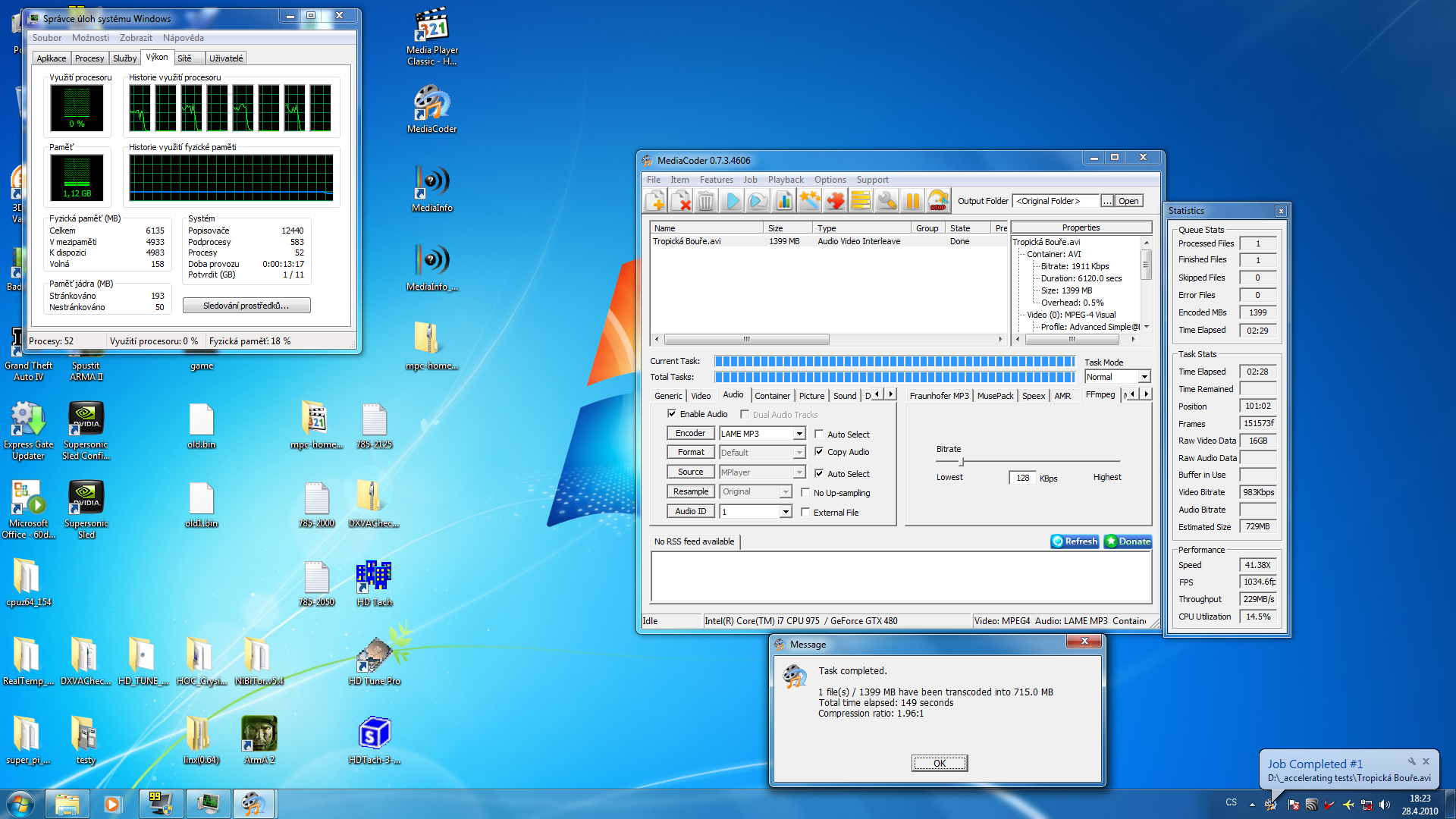Select the MediaCoder desktop shortcut icon
Viewport: 1456px width, 819px height.
[432, 110]
